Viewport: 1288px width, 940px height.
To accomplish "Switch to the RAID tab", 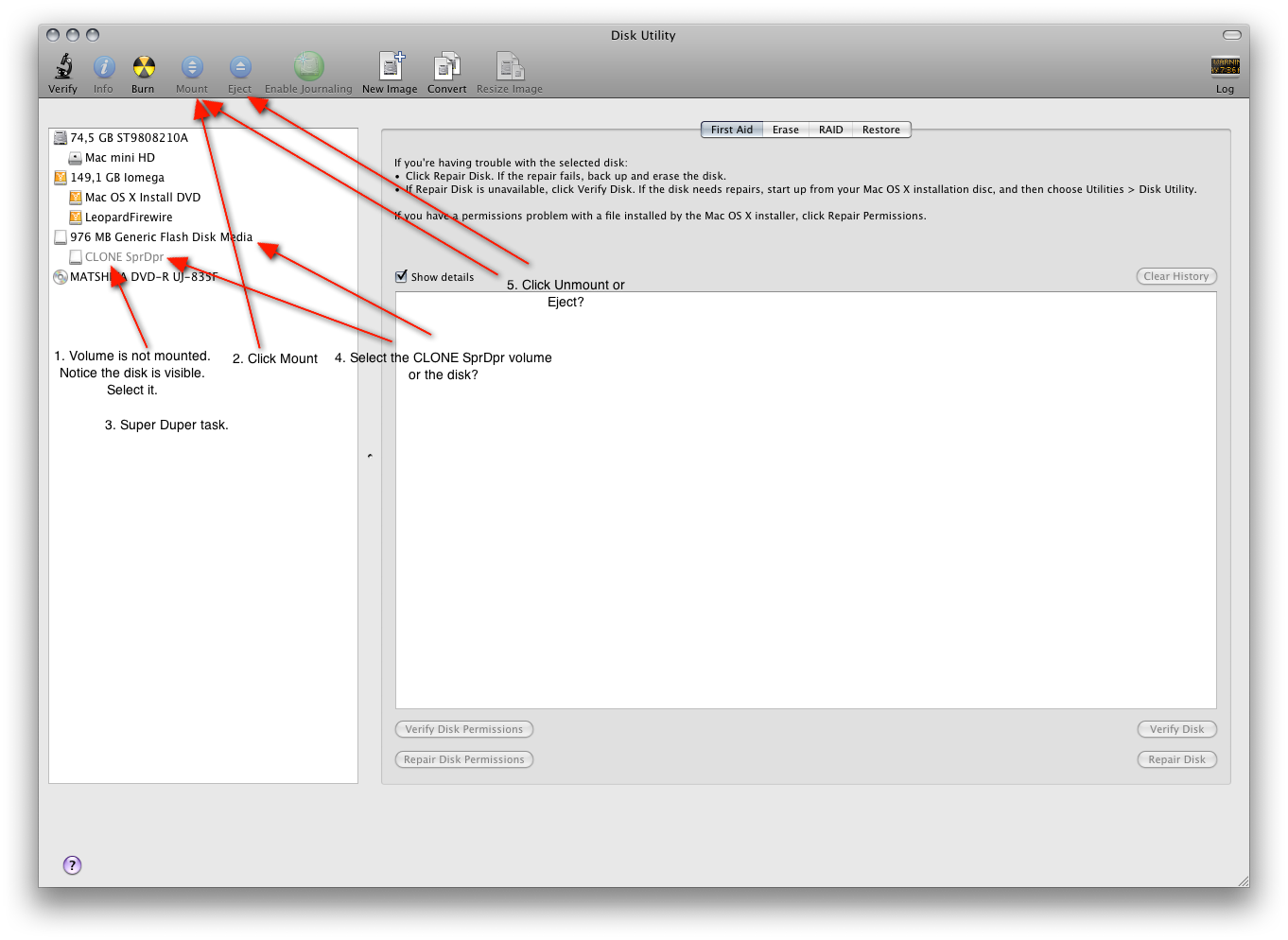I will 831,130.
